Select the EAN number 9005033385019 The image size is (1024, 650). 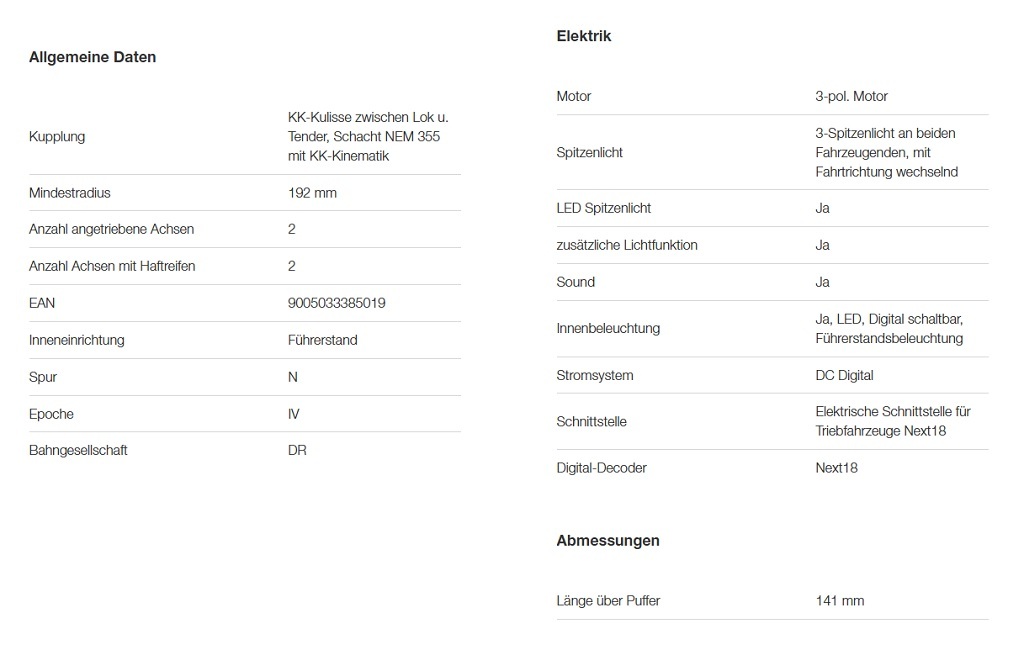[x=336, y=303]
